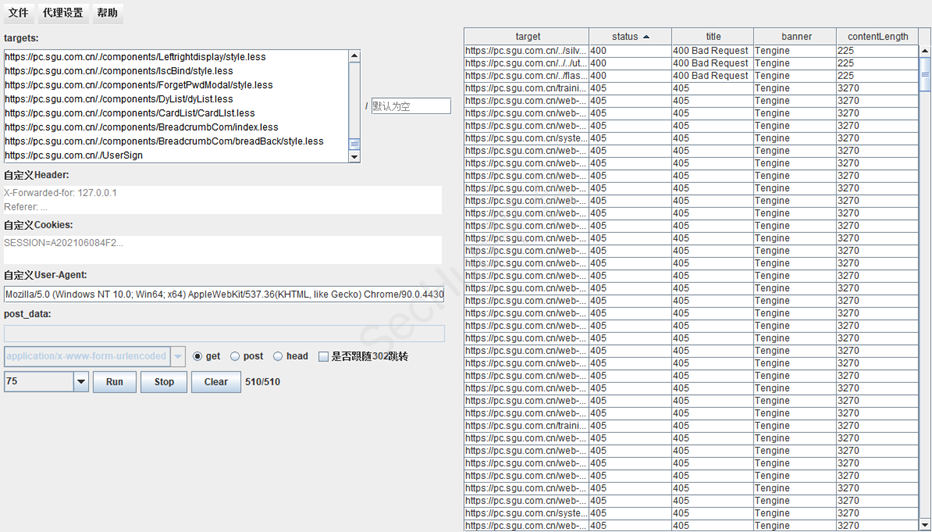
Task: Click the targets list scroll down arrow
Action: pyautogui.click(x=354, y=156)
